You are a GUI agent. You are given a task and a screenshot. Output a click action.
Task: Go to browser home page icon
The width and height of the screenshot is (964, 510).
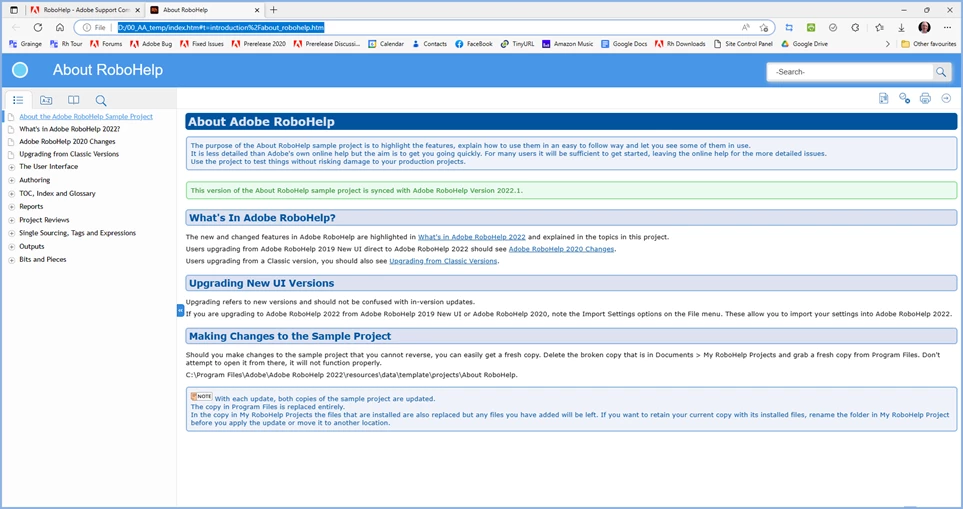[x=60, y=28]
